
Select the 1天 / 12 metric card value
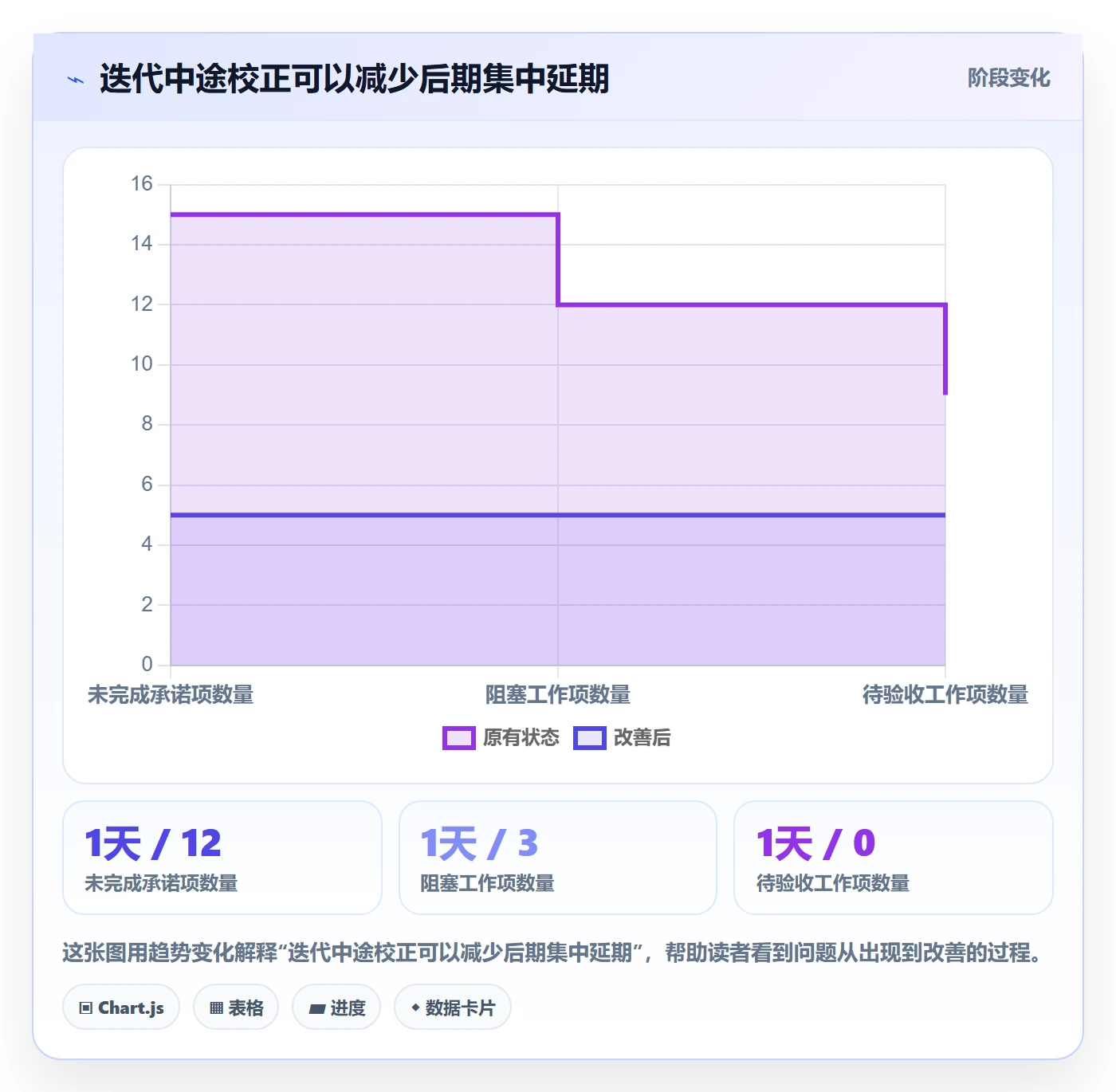(153, 843)
